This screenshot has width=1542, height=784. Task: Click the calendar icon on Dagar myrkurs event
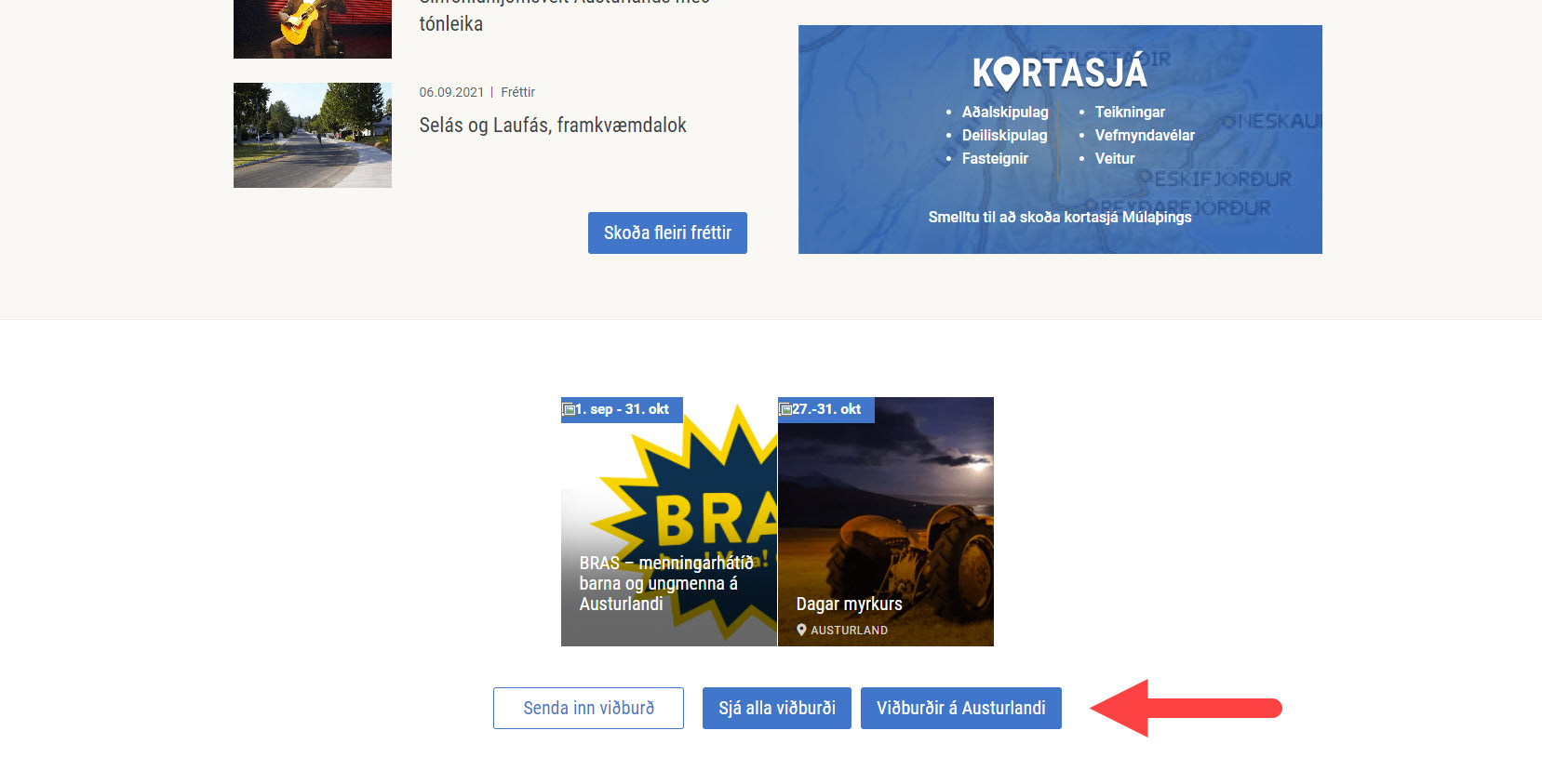(x=785, y=409)
